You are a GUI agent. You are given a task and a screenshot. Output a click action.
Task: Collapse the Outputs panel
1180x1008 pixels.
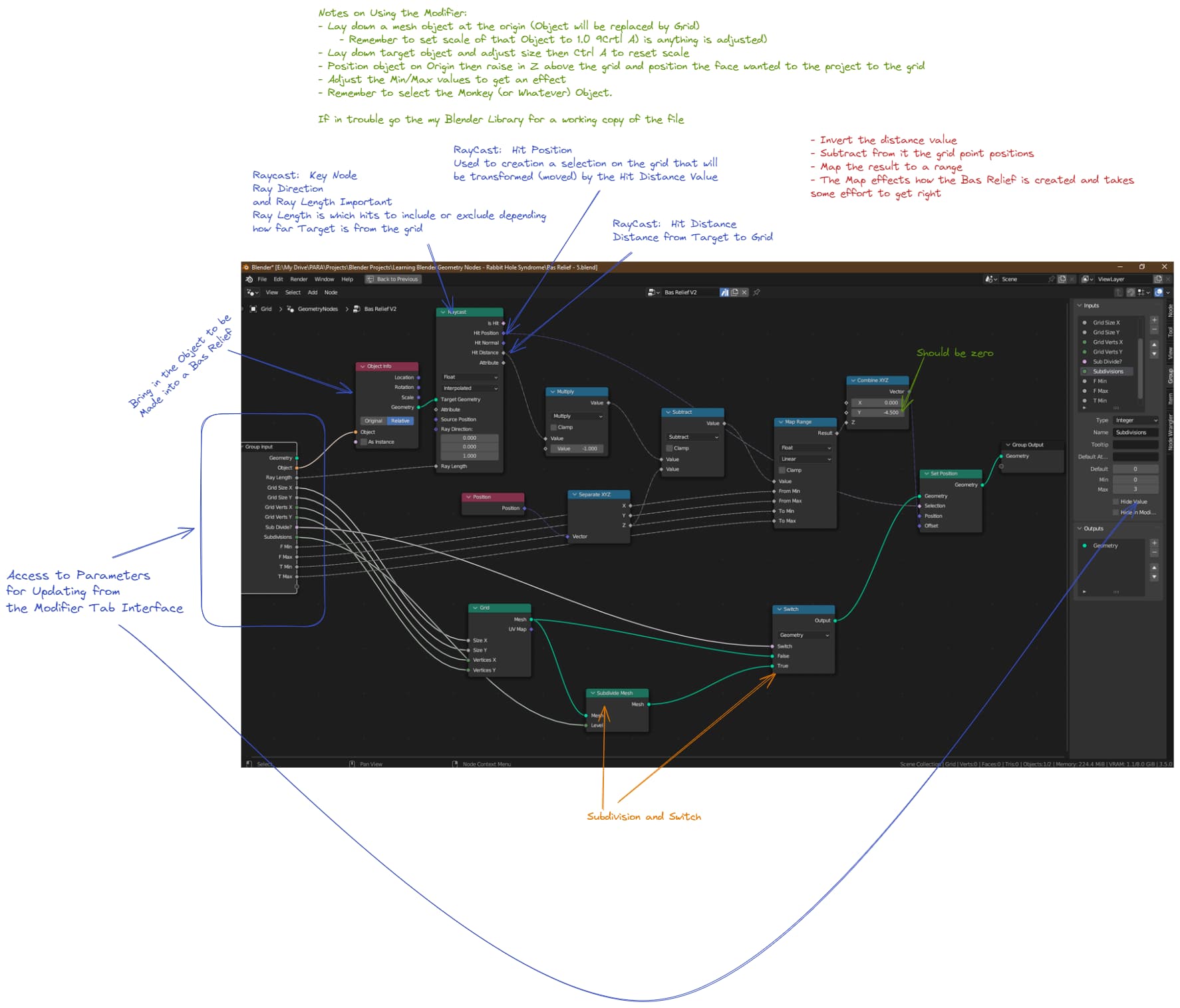click(x=1080, y=528)
